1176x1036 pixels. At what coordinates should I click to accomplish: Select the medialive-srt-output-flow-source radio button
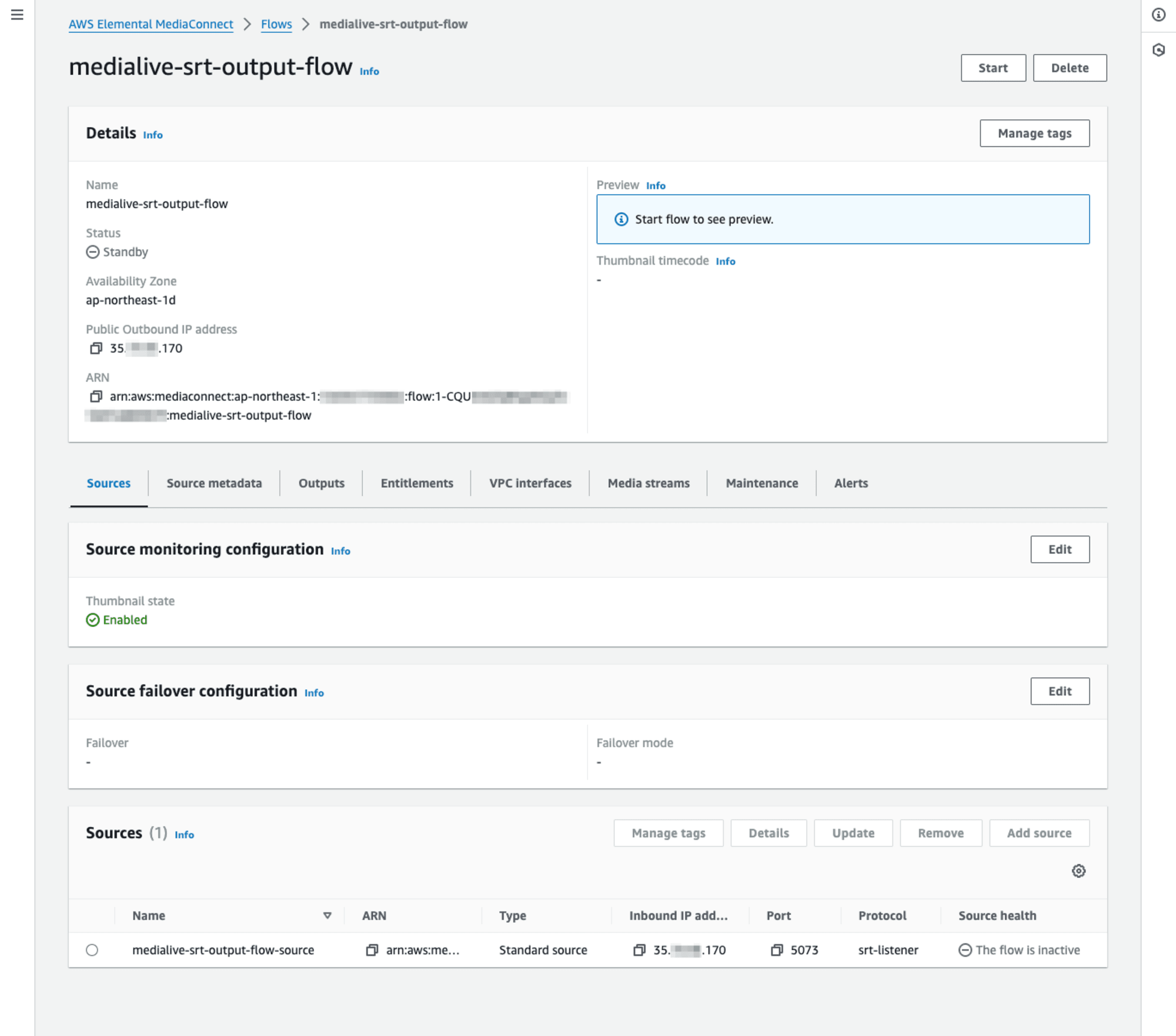click(92, 950)
